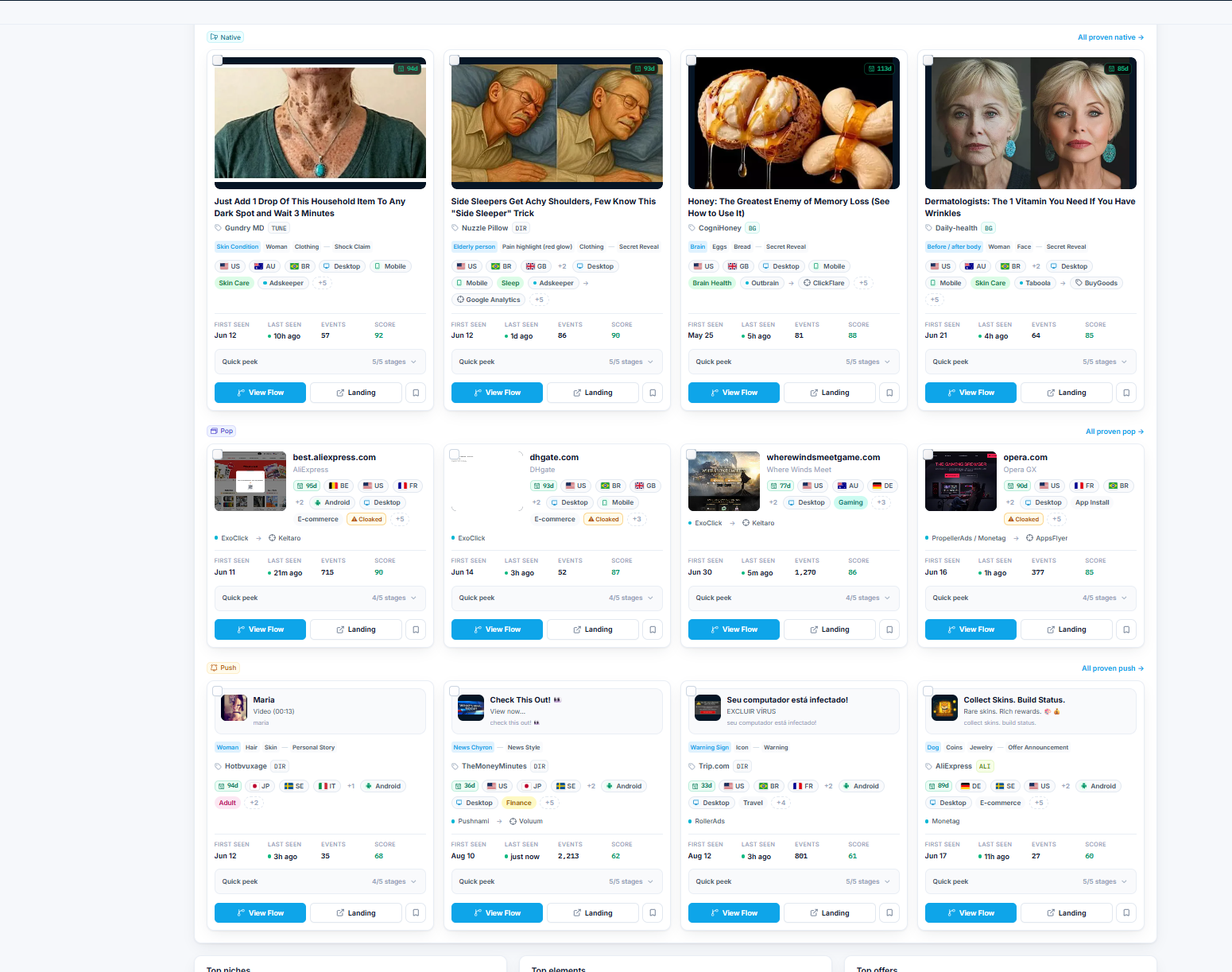Image resolution: width=1232 pixels, height=972 pixels.
Task: Select checkbox on Daily-health ad card
Action: 928,60
